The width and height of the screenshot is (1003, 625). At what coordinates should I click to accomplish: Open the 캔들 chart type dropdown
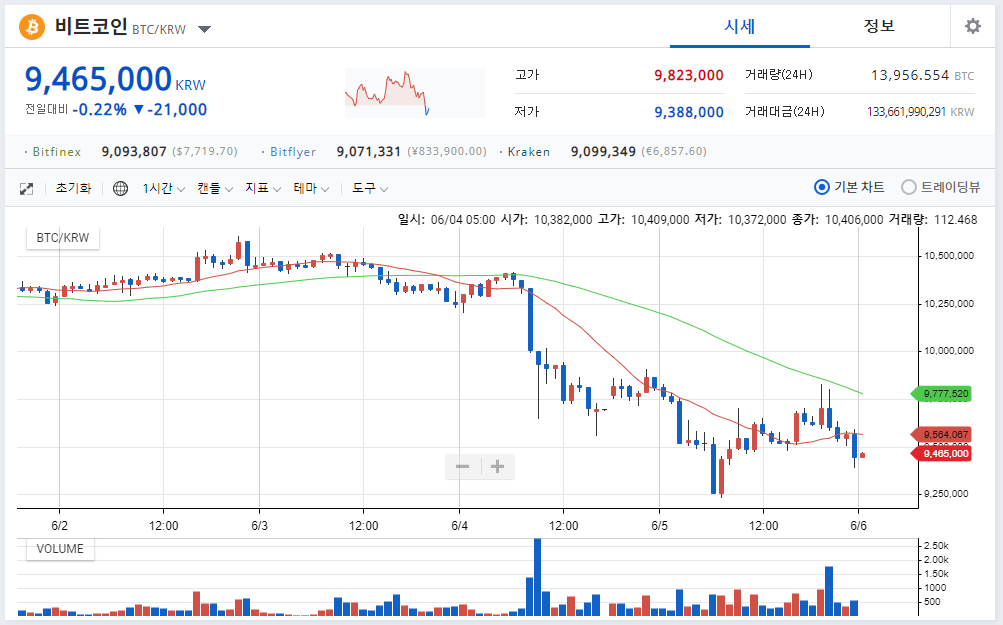(x=214, y=189)
